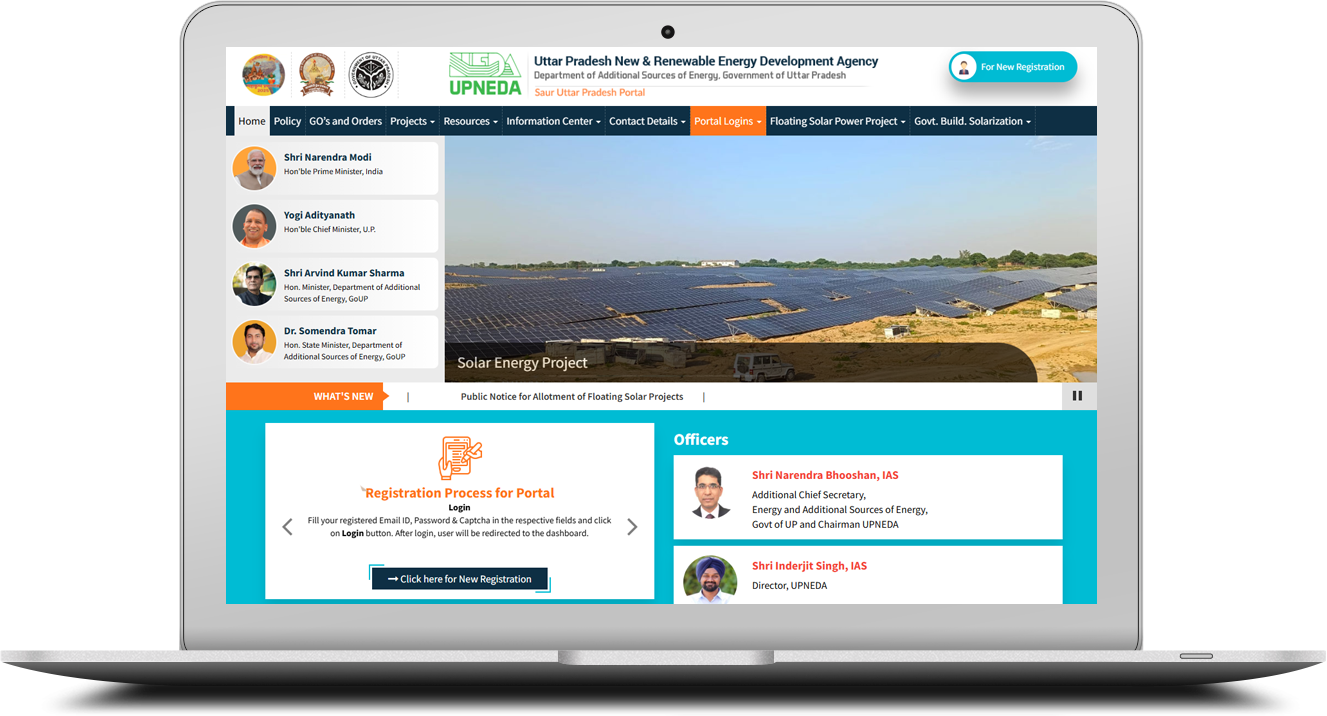Screen dimensions: 1327x716
Task: Click Narendra Bhooshan's officer photo
Action: pos(711,493)
